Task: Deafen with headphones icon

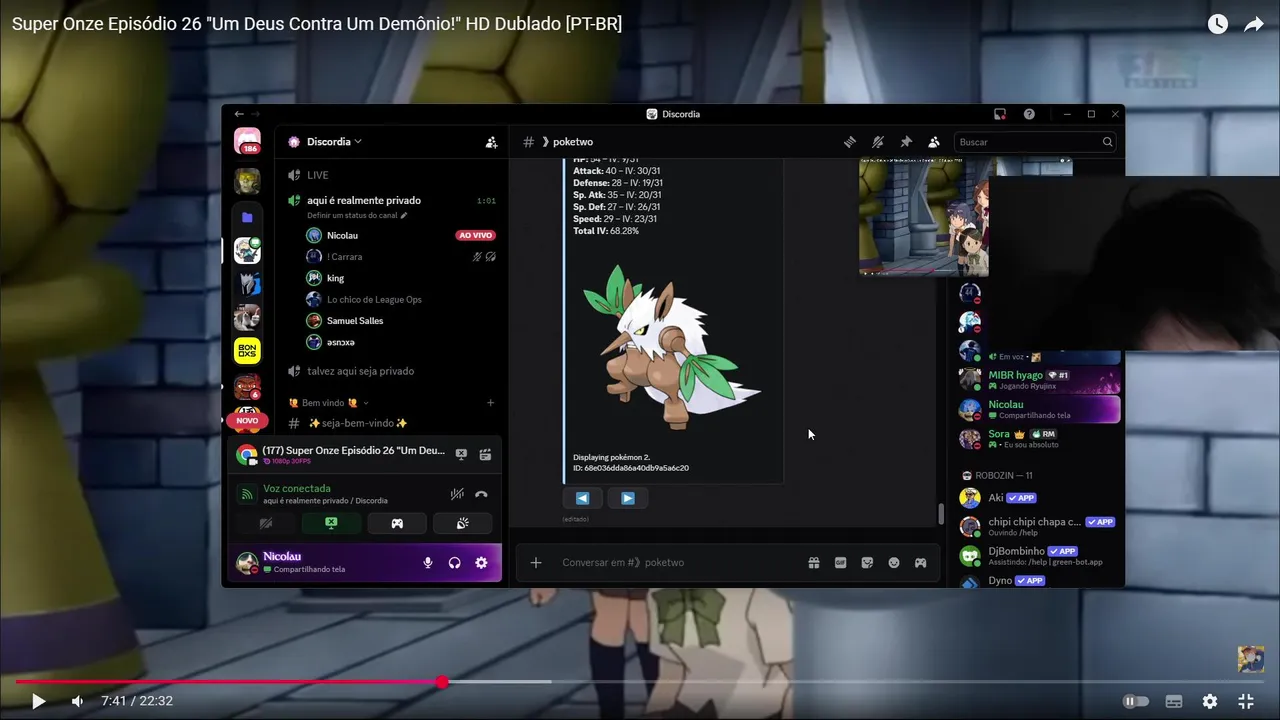Action: (455, 563)
